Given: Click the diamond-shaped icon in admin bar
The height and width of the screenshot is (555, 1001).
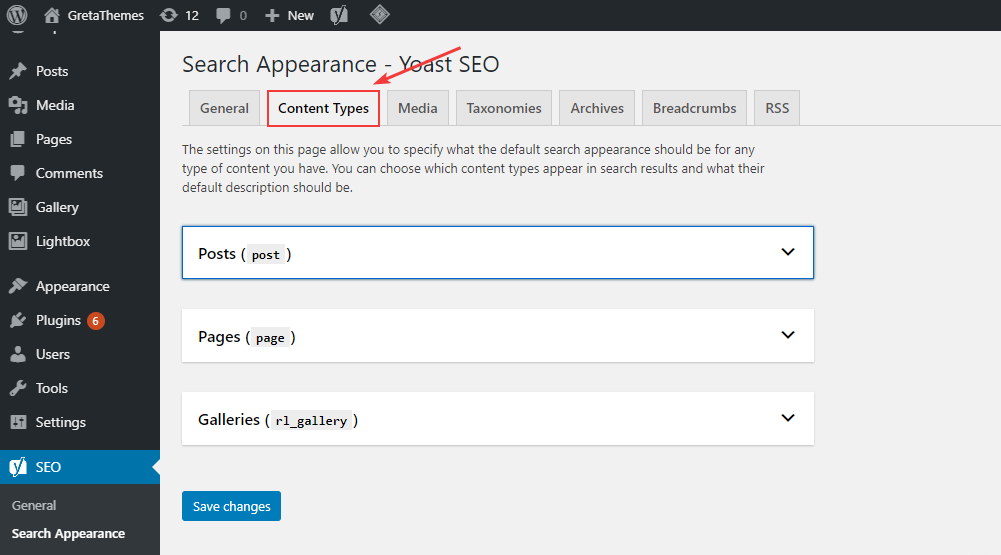Looking at the screenshot, I should (x=379, y=14).
